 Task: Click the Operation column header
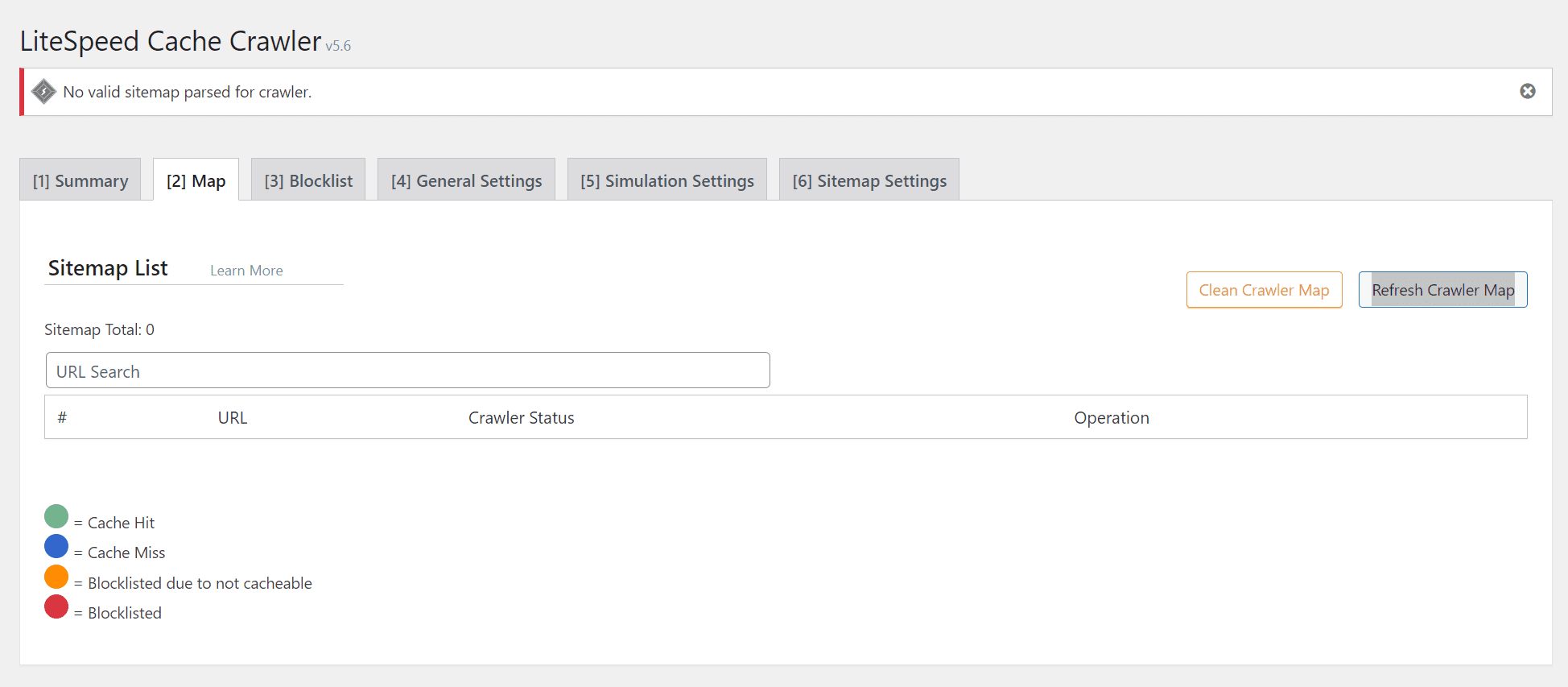tap(1111, 418)
